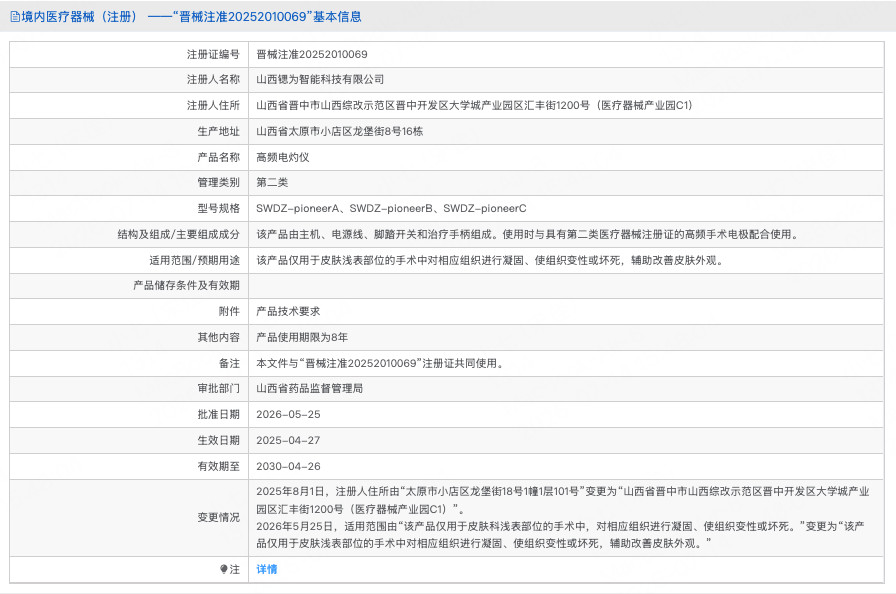Viewport: 896px width, 594px height.
Task: Select attachment value 产品技术要求
Action: coord(288,311)
